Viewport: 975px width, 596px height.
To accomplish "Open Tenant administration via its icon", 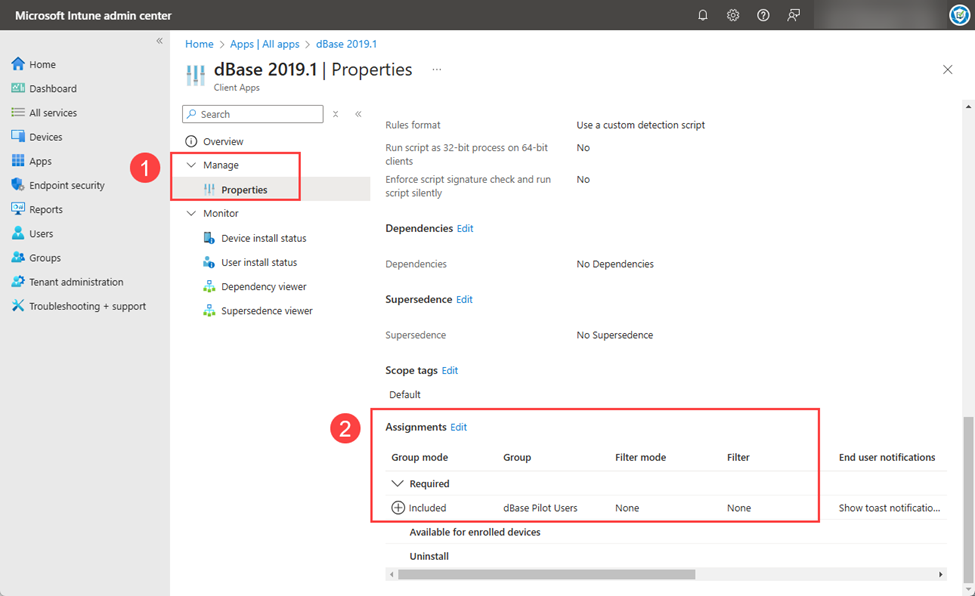I will click(18, 281).
